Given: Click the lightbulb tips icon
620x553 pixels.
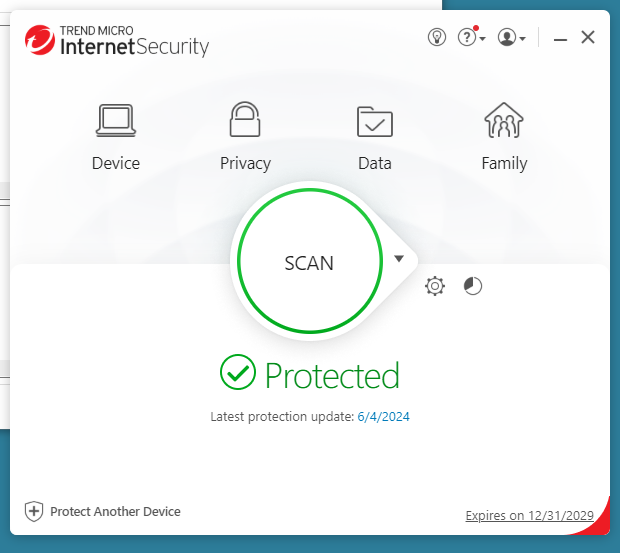Looking at the screenshot, I should pyautogui.click(x=436, y=38).
